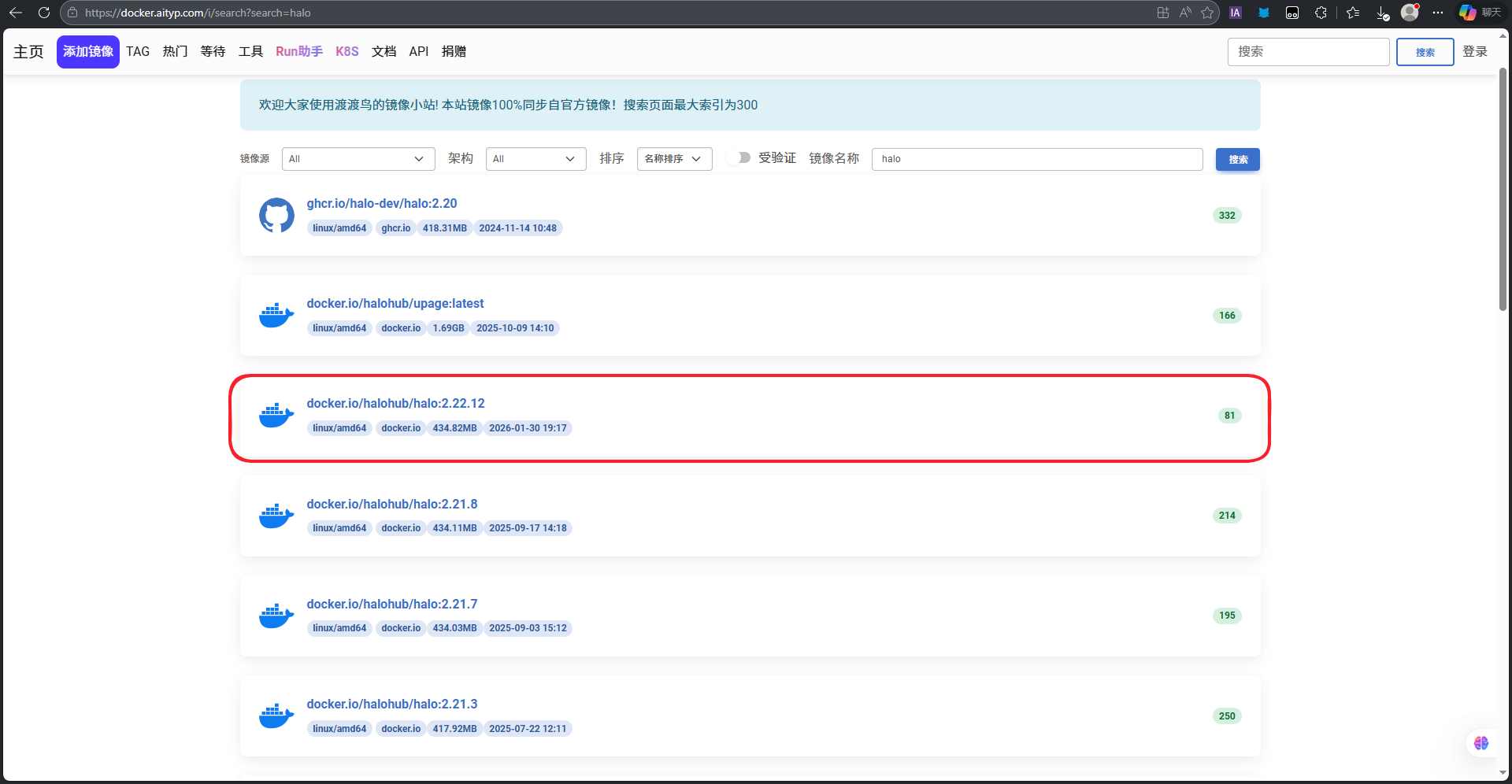This screenshot has height=784, width=1512.
Task: Toggle the 受验证 verified switch
Action: click(739, 158)
